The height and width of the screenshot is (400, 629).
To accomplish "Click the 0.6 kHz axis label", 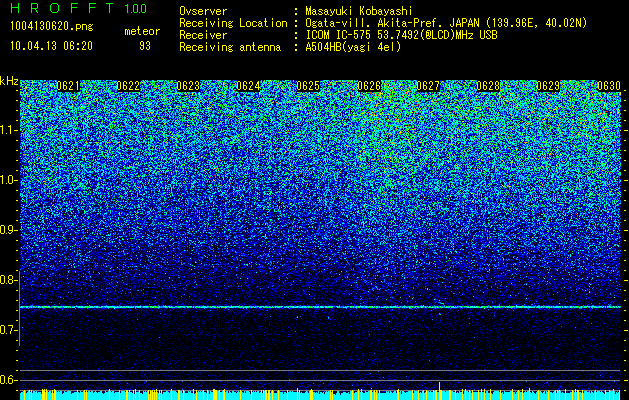I will click(x=9, y=380).
